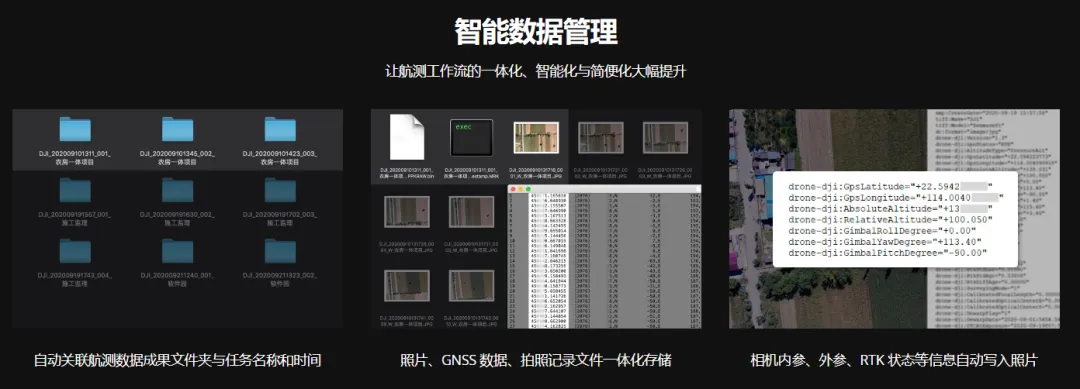Select the exec timestamp .MRK file icon

471,137
